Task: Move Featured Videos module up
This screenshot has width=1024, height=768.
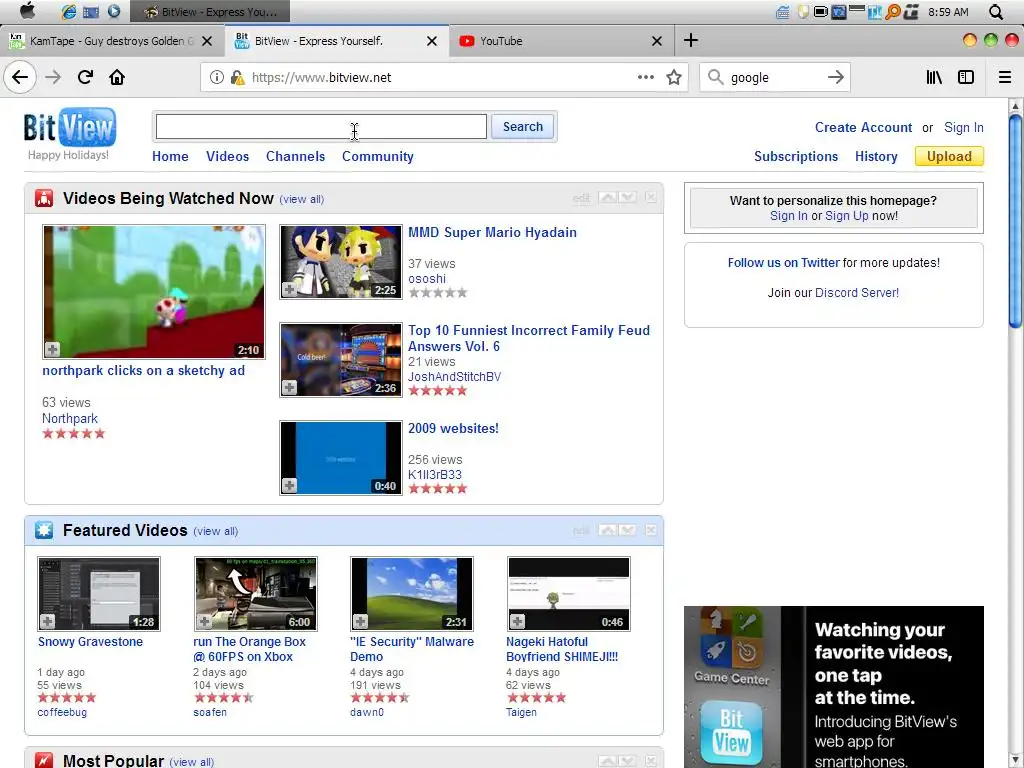Action: click(x=608, y=530)
